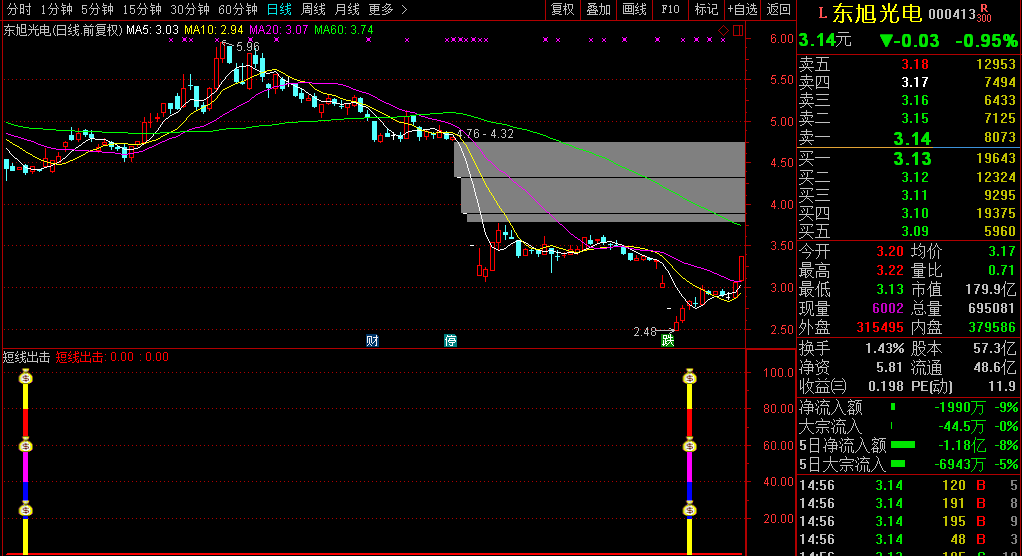The width and height of the screenshot is (1022, 556).
Task: Click the gray price gap zone
Action: (600, 180)
